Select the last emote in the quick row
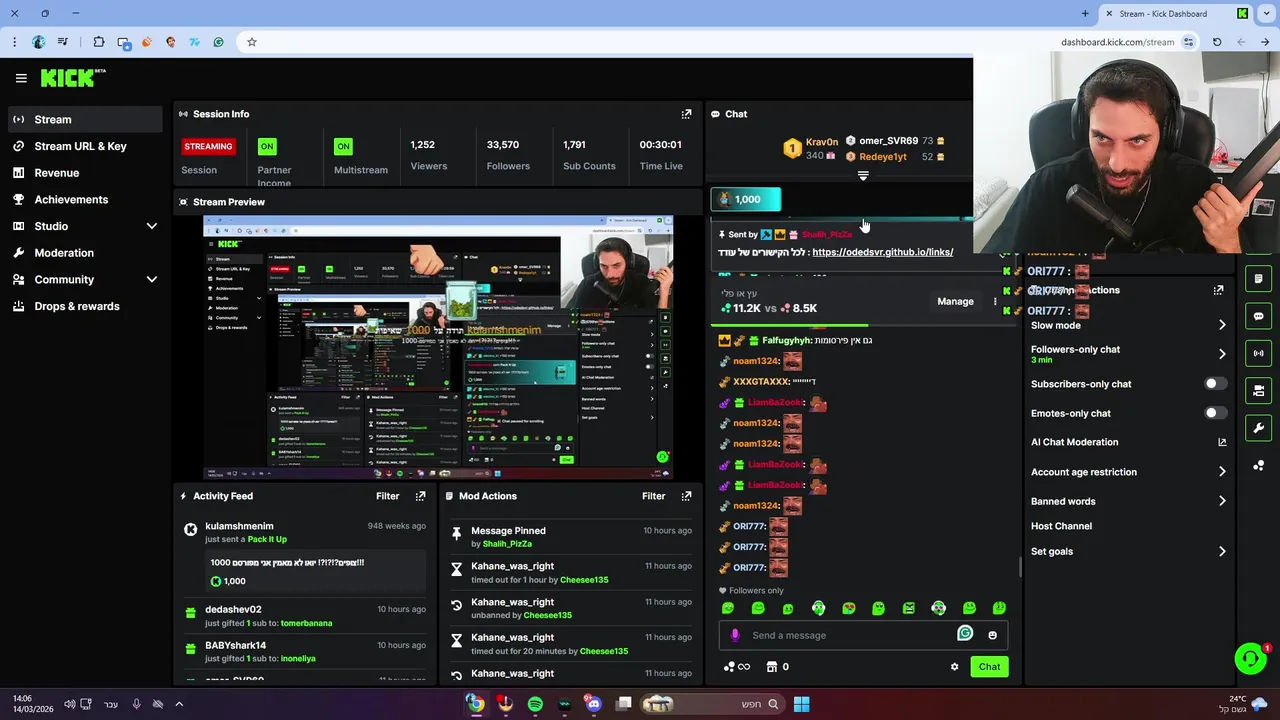This screenshot has height=720, width=1280. click(999, 608)
